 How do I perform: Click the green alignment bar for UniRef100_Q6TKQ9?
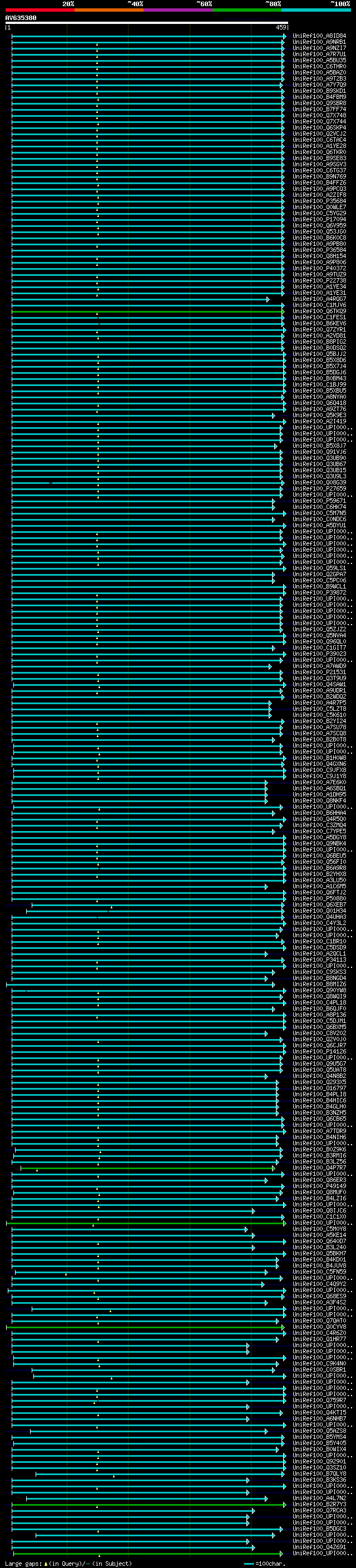pos(148,311)
